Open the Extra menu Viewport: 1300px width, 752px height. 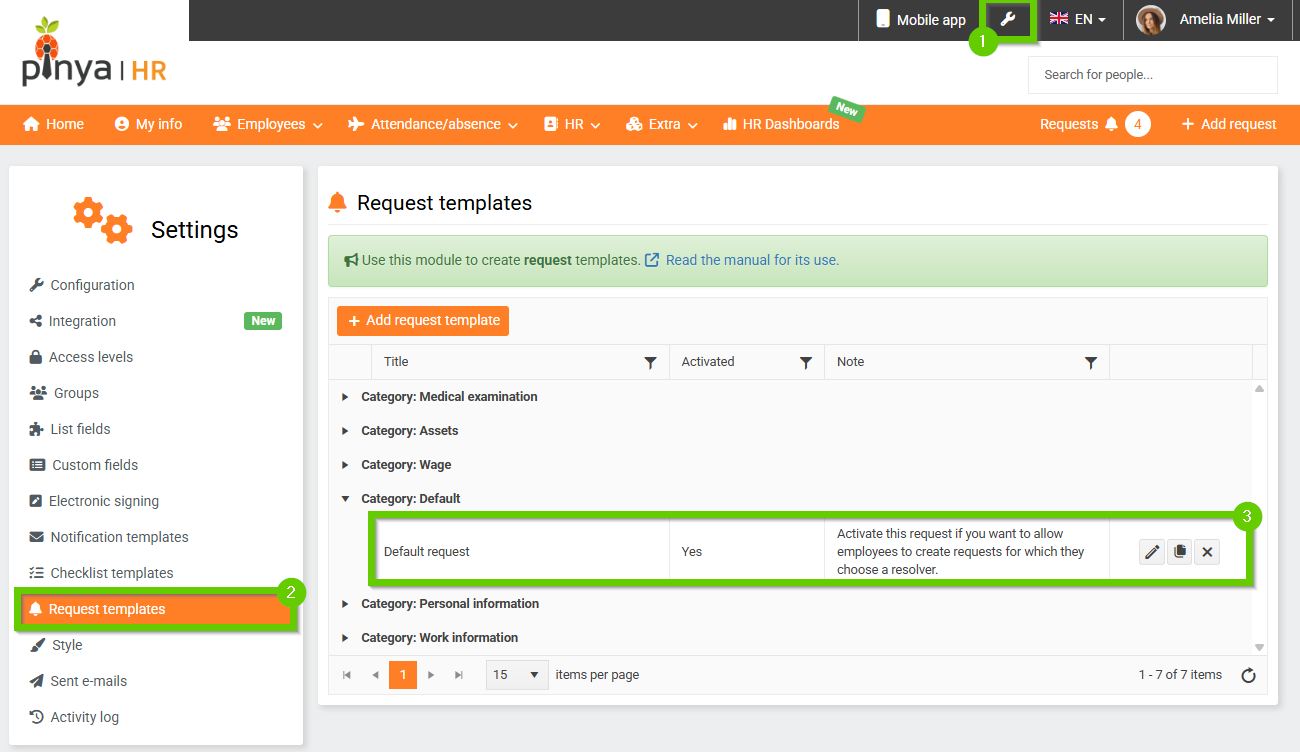[661, 124]
